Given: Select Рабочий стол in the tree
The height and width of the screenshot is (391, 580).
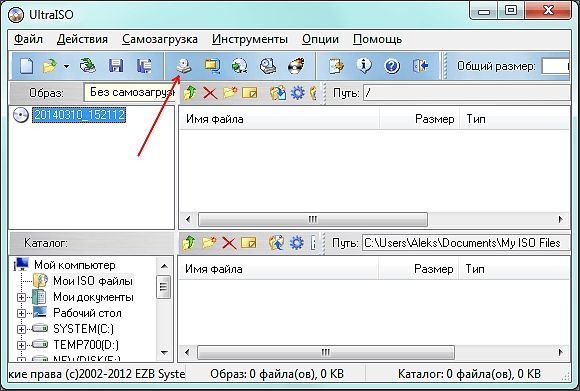Looking at the screenshot, I should point(87,313).
